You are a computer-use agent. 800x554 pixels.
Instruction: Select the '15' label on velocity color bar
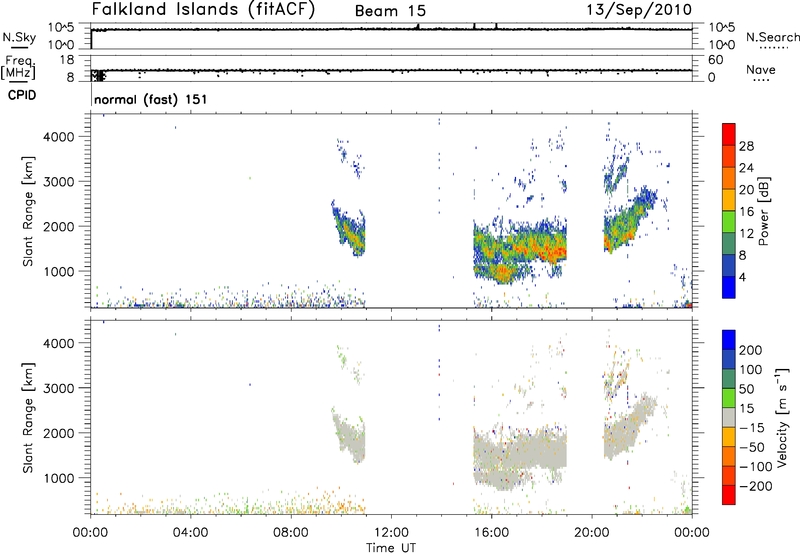click(x=746, y=408)
